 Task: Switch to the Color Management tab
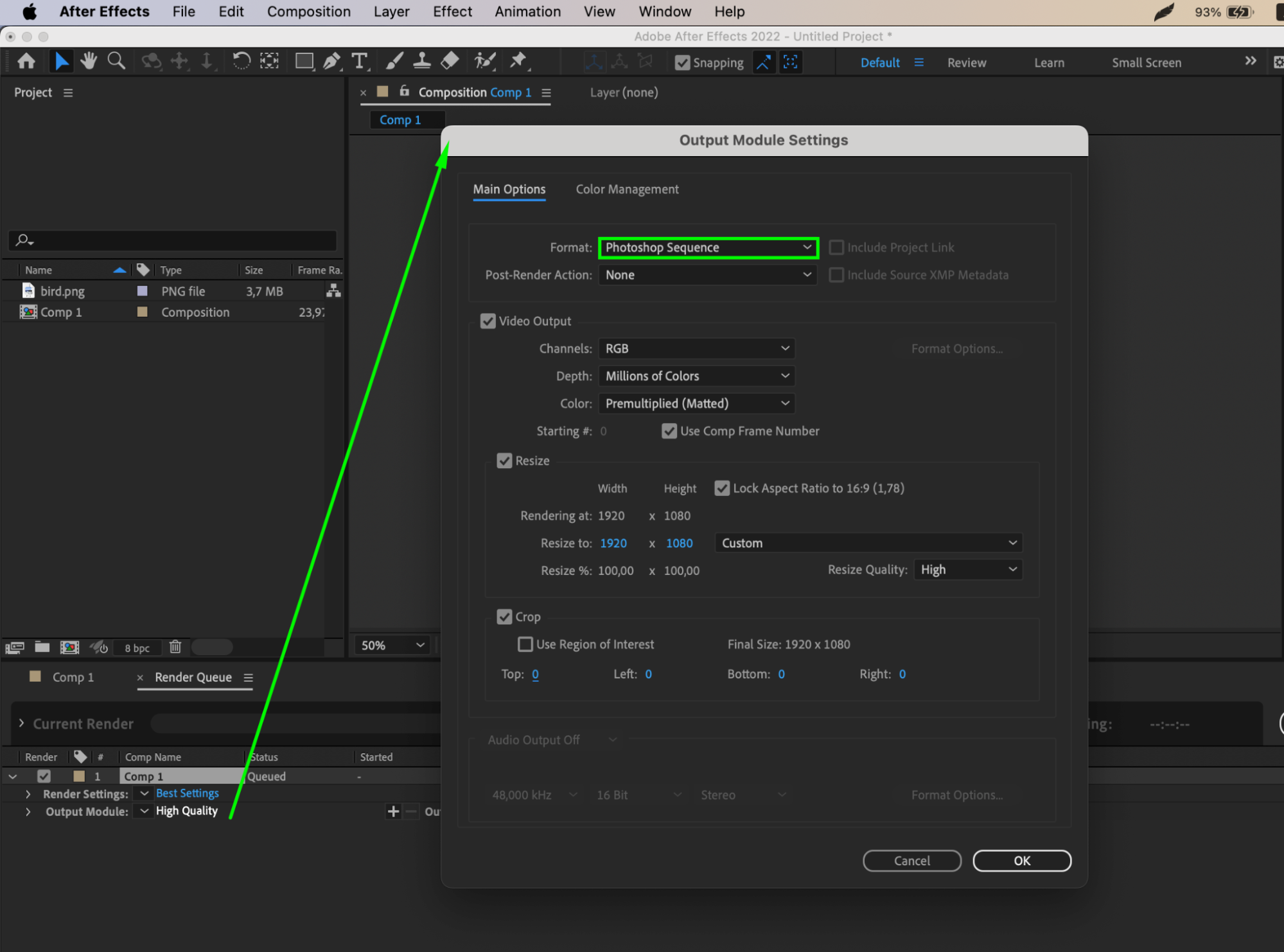627,190
